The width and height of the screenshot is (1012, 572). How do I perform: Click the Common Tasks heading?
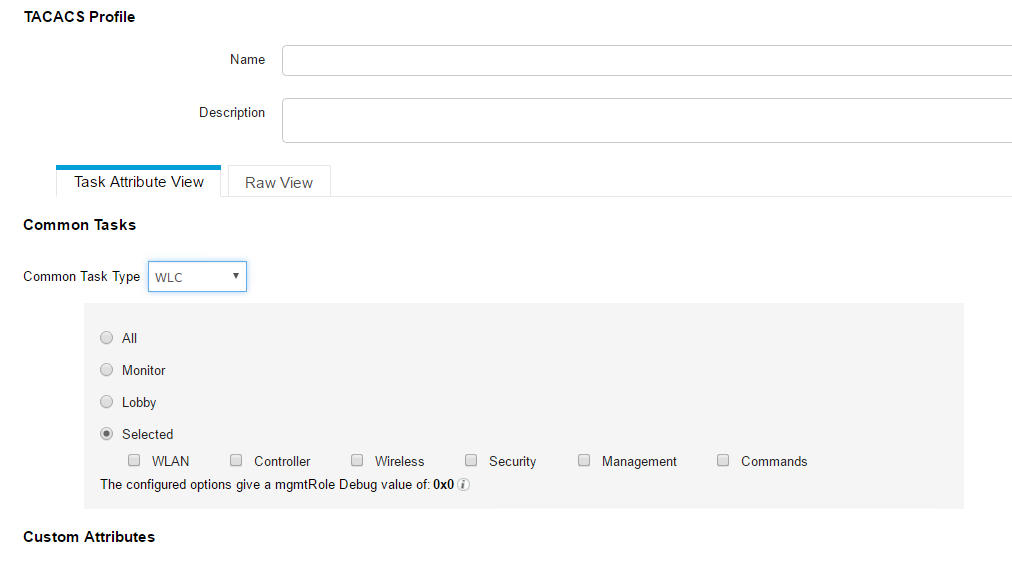(79, 225)
